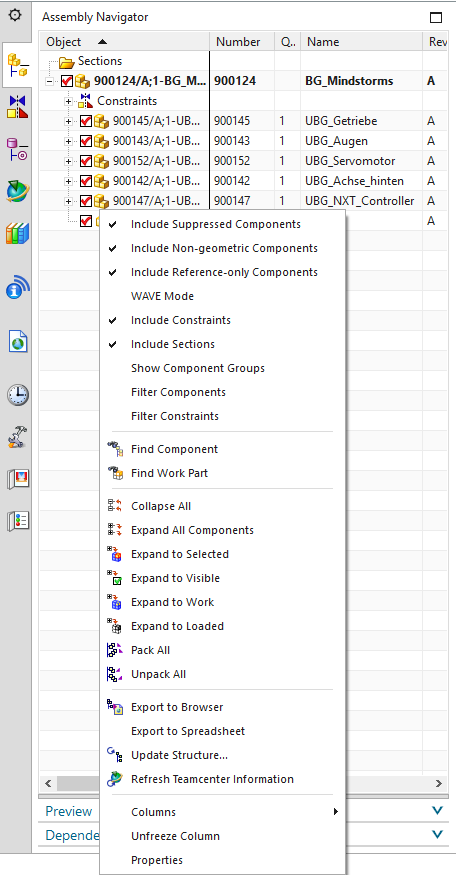Open navigator settings gear icon

[x=17, y=15]
